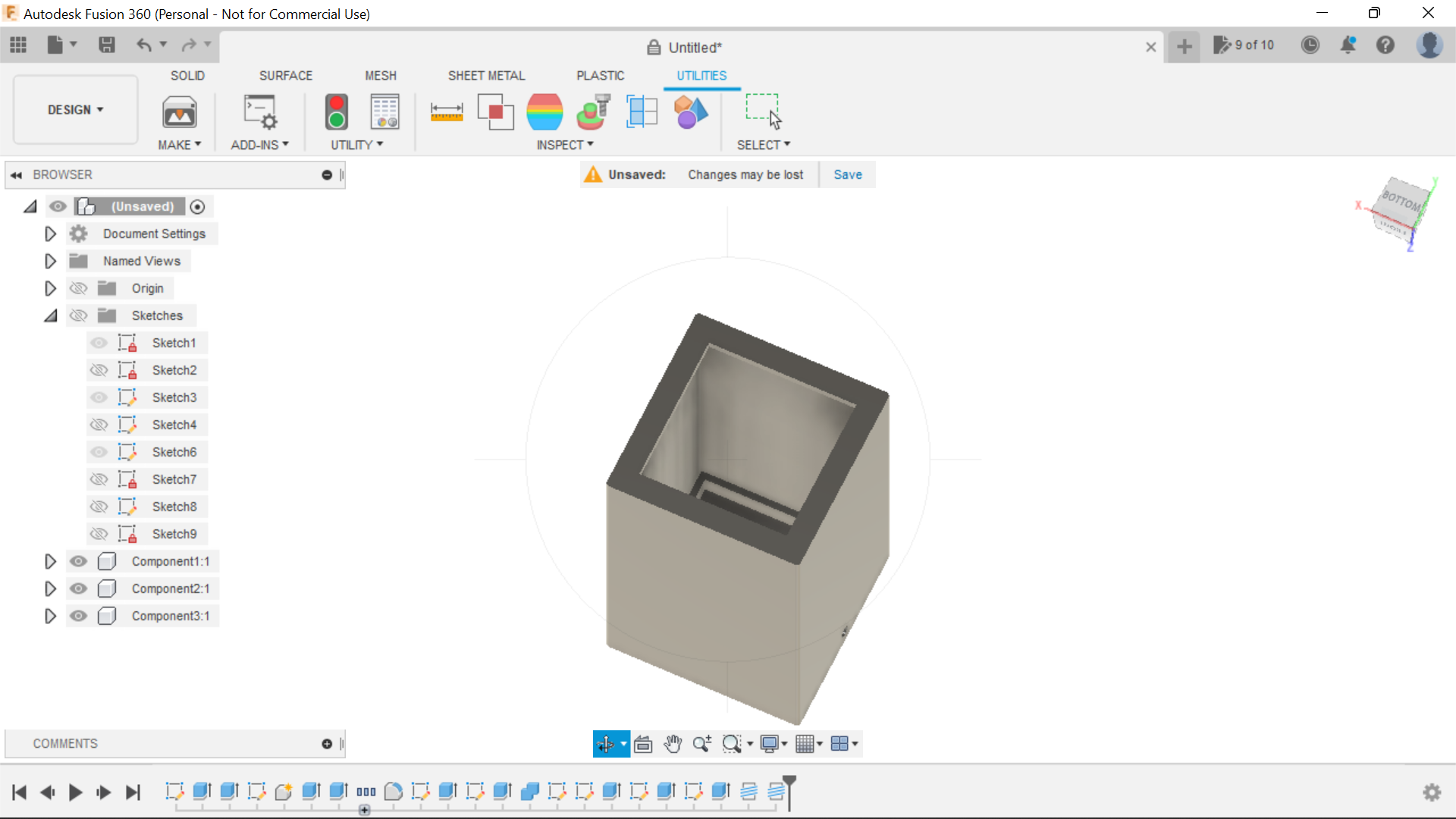Click Save to preserve changes
Image resolution: width=1456 pixels, height=819 pixels.
coord(847,174)
